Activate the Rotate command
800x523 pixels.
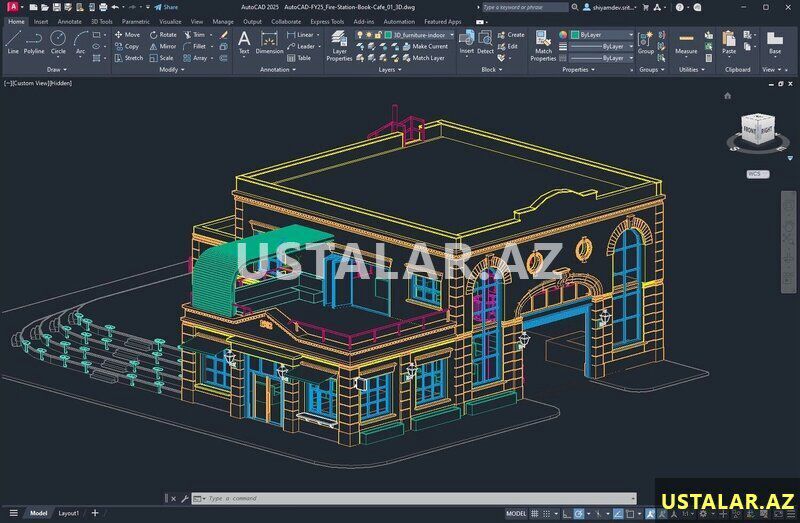163,35
